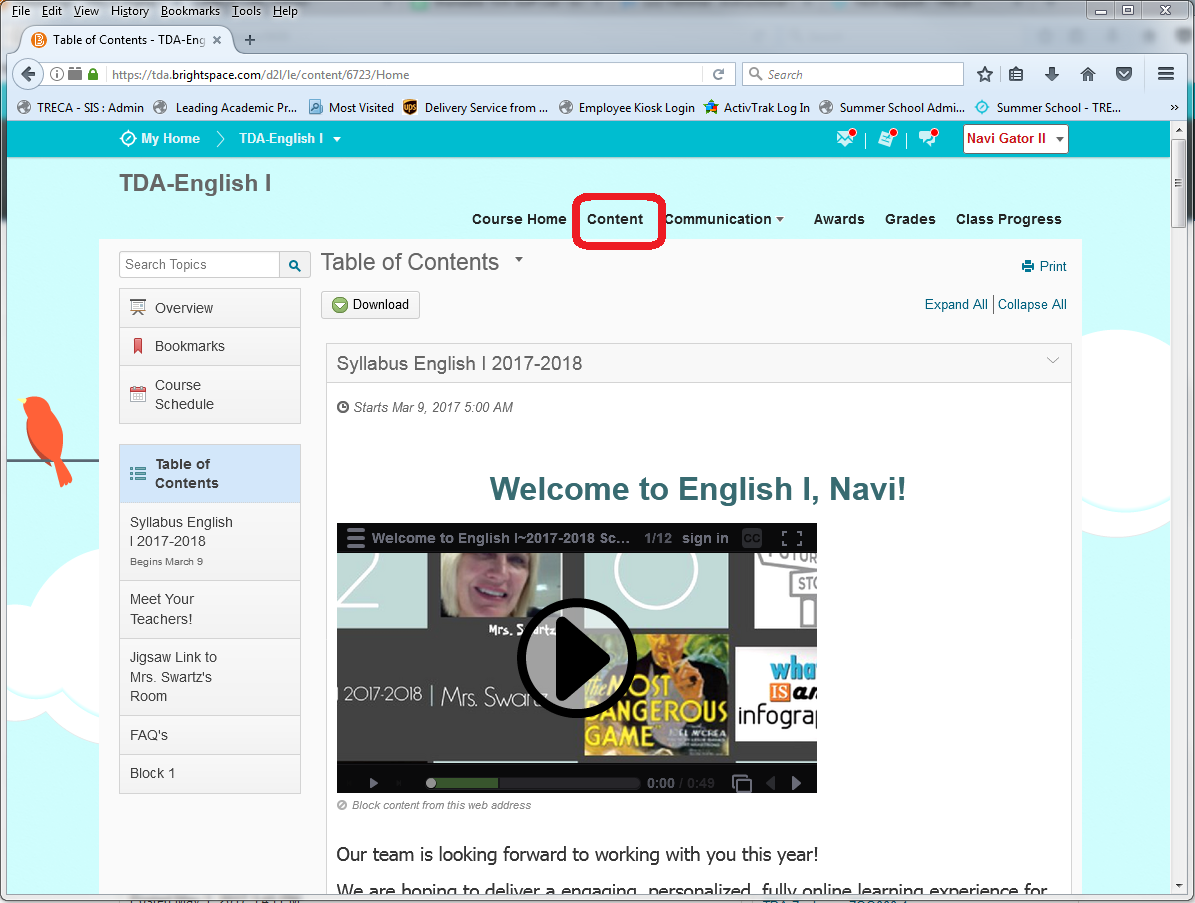The width and height of the screenshot is (1195, 903).
Task: Open the update alerts icon
Action: (887, 138)
